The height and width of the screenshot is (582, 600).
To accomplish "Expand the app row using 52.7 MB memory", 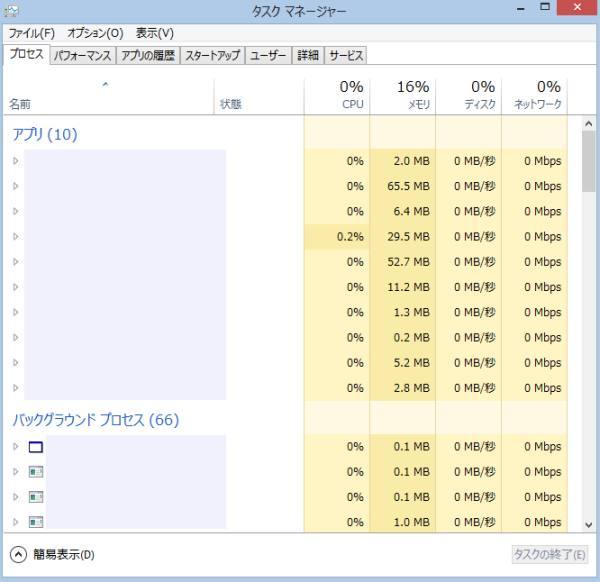I will [16, 262].
